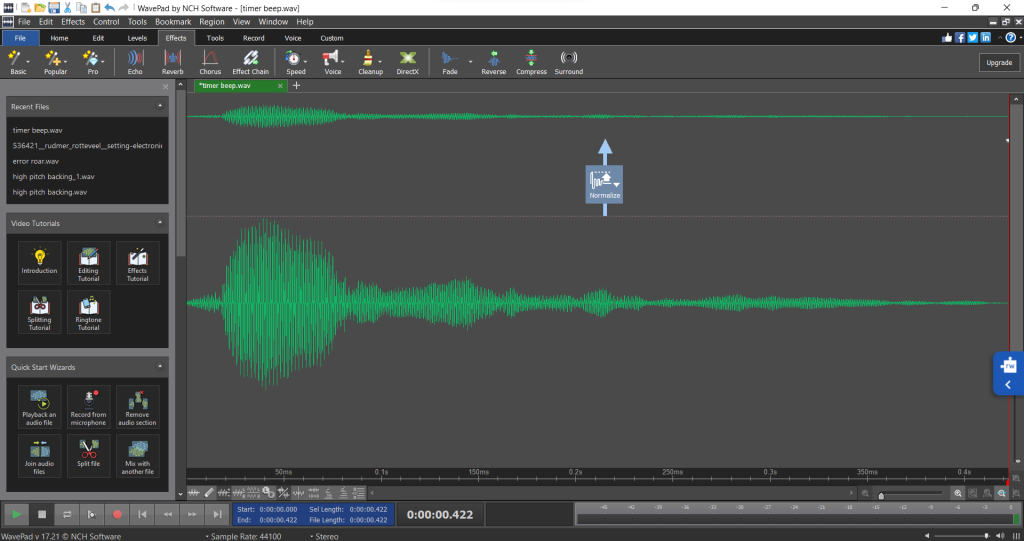This screenshot has width=1024, height=541.
Task: Open the Splitting Tutorial video
Action: (39, 312)
